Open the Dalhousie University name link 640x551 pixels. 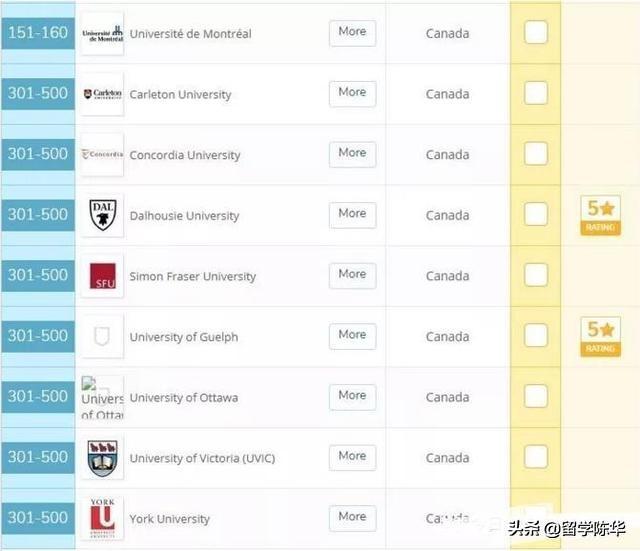point(184,216)
